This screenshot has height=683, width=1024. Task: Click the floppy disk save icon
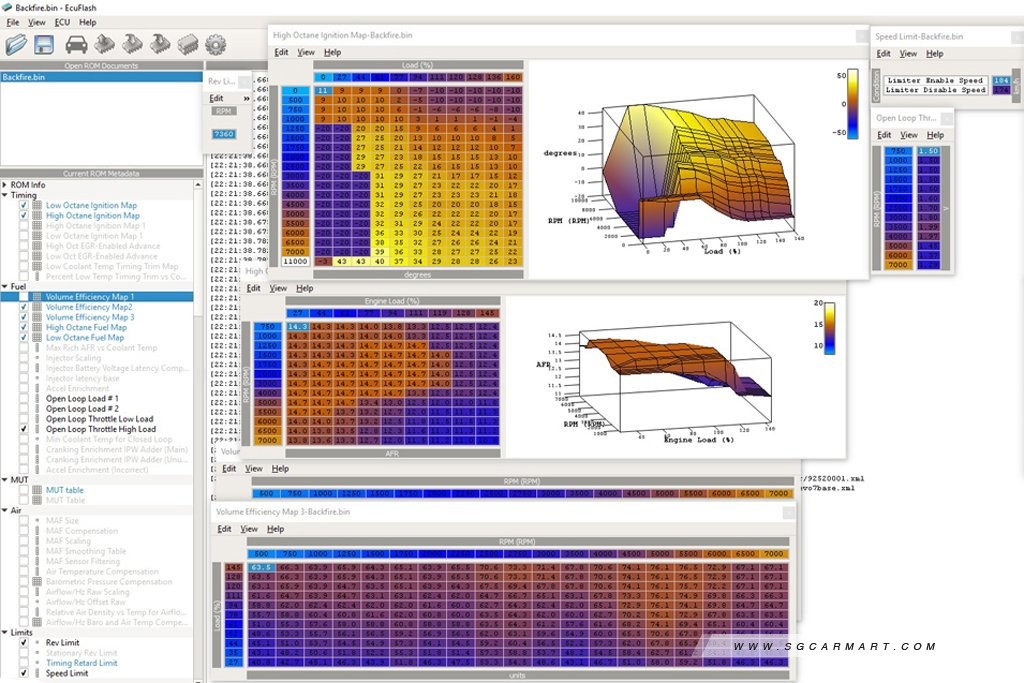click(44, 44)
